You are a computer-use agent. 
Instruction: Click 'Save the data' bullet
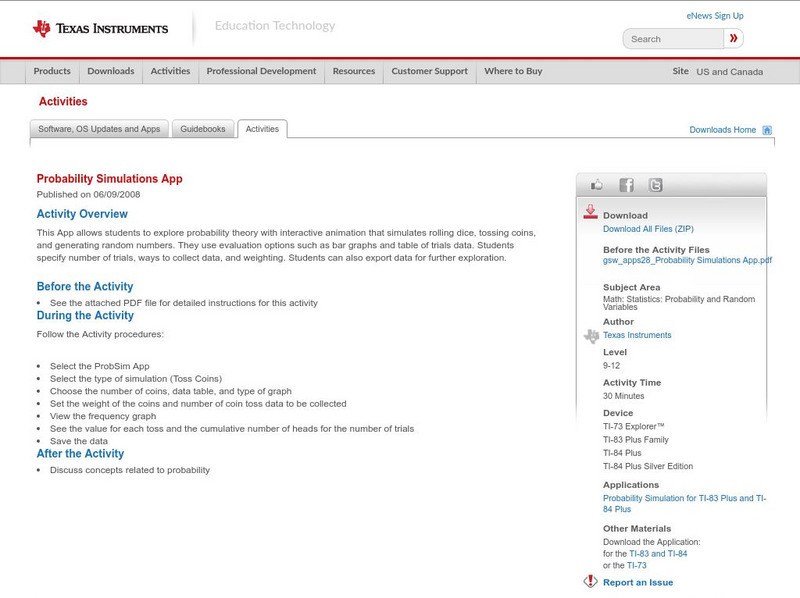pos(79,441)
